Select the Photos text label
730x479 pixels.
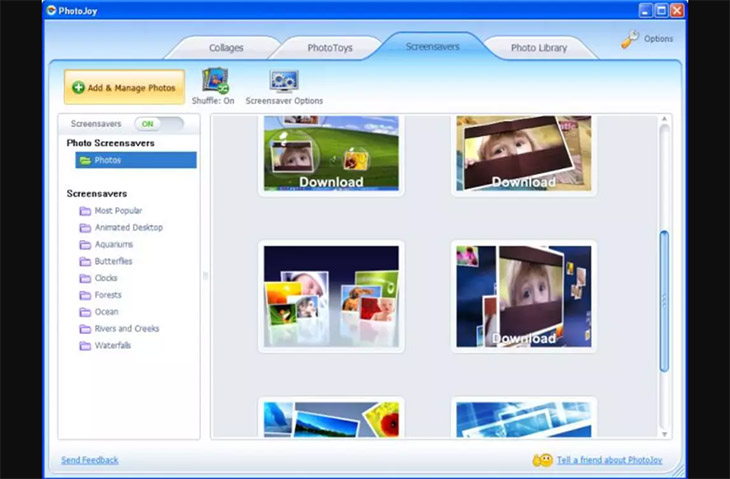(x=108, y=160)
